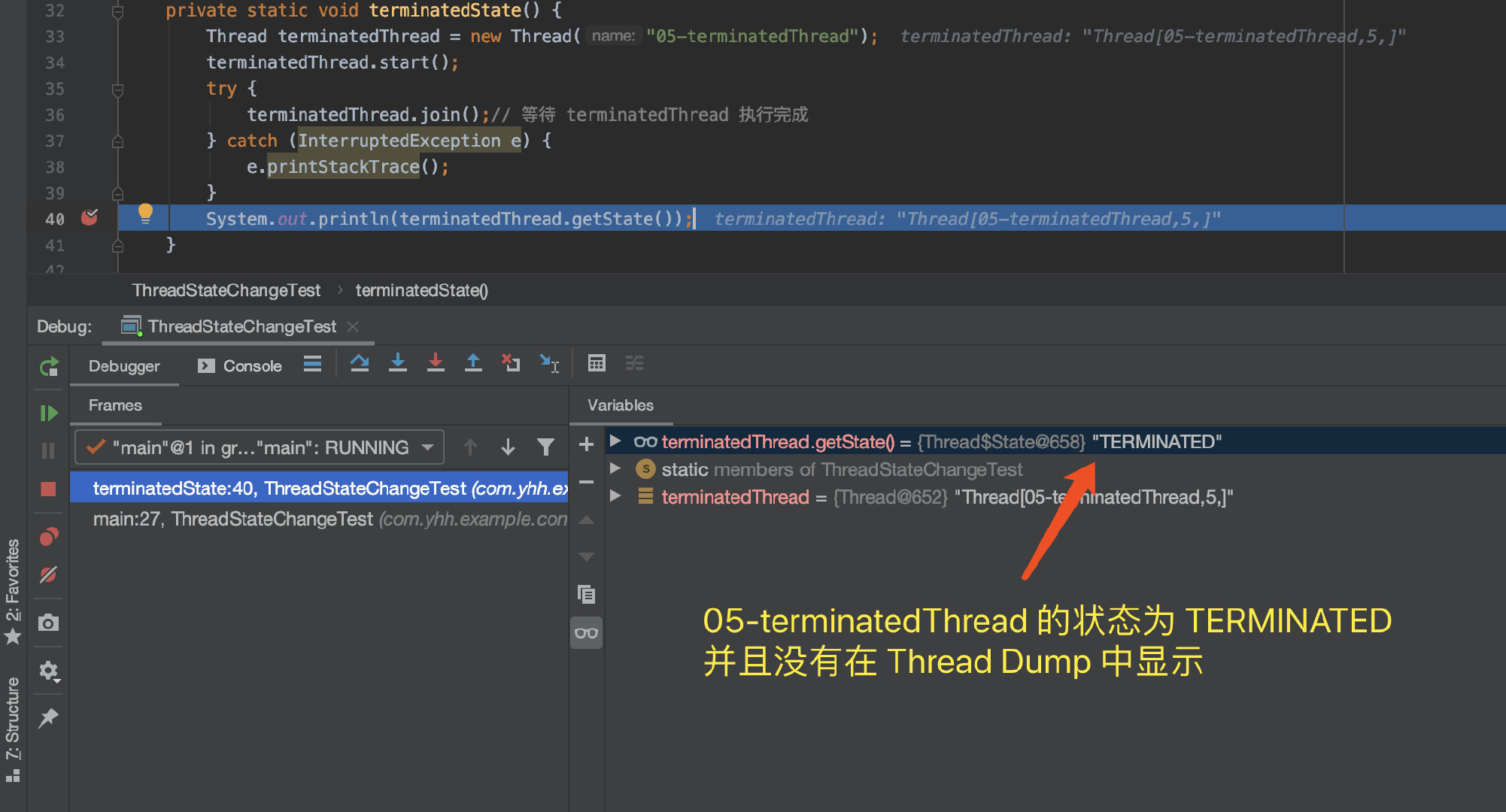Viewport: 1506px width, 812px height.
Task: Click the Step Out icon
Action: 473,364
